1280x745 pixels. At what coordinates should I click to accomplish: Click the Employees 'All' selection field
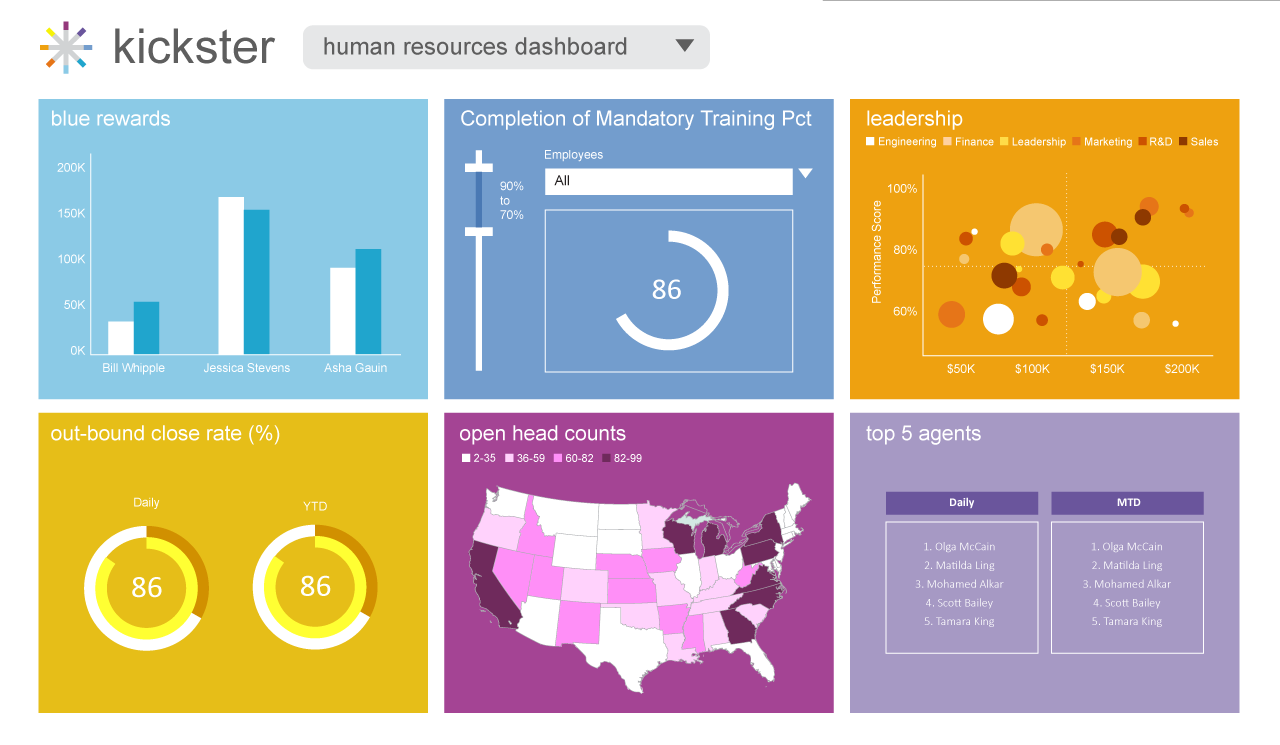pyautogui.click(x=668, y=181)
